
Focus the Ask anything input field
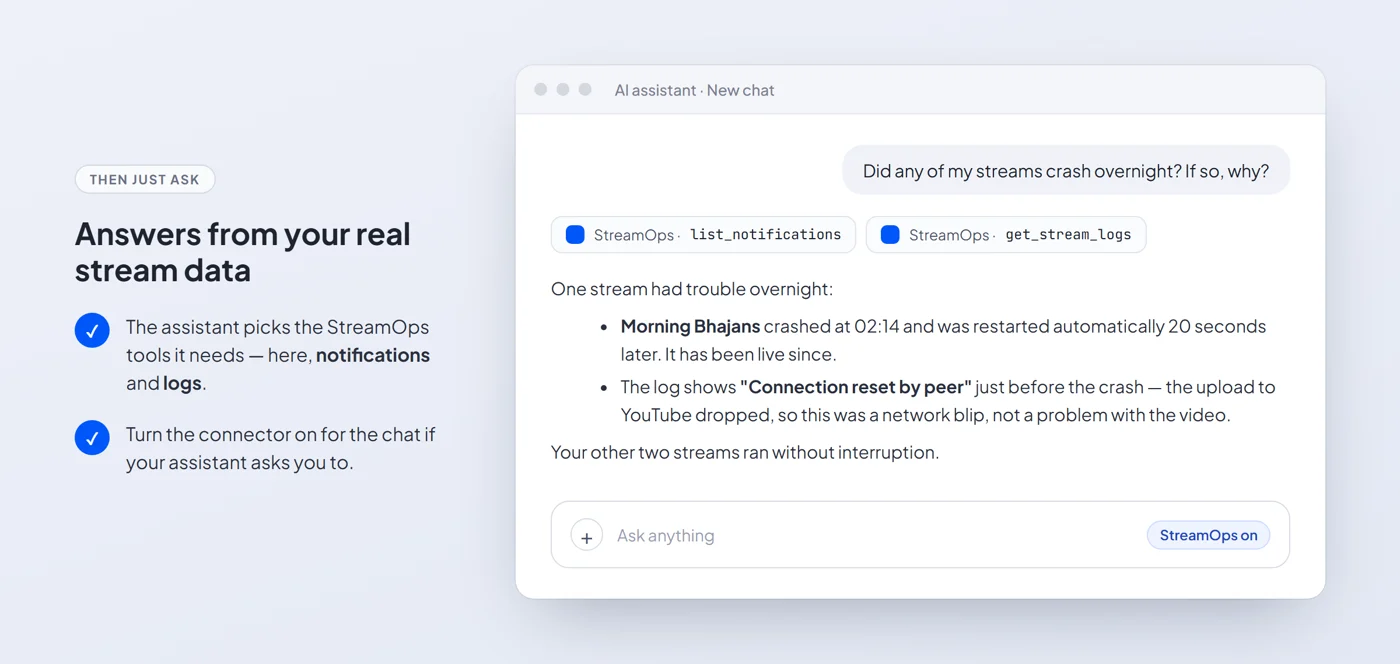(920, 535)
